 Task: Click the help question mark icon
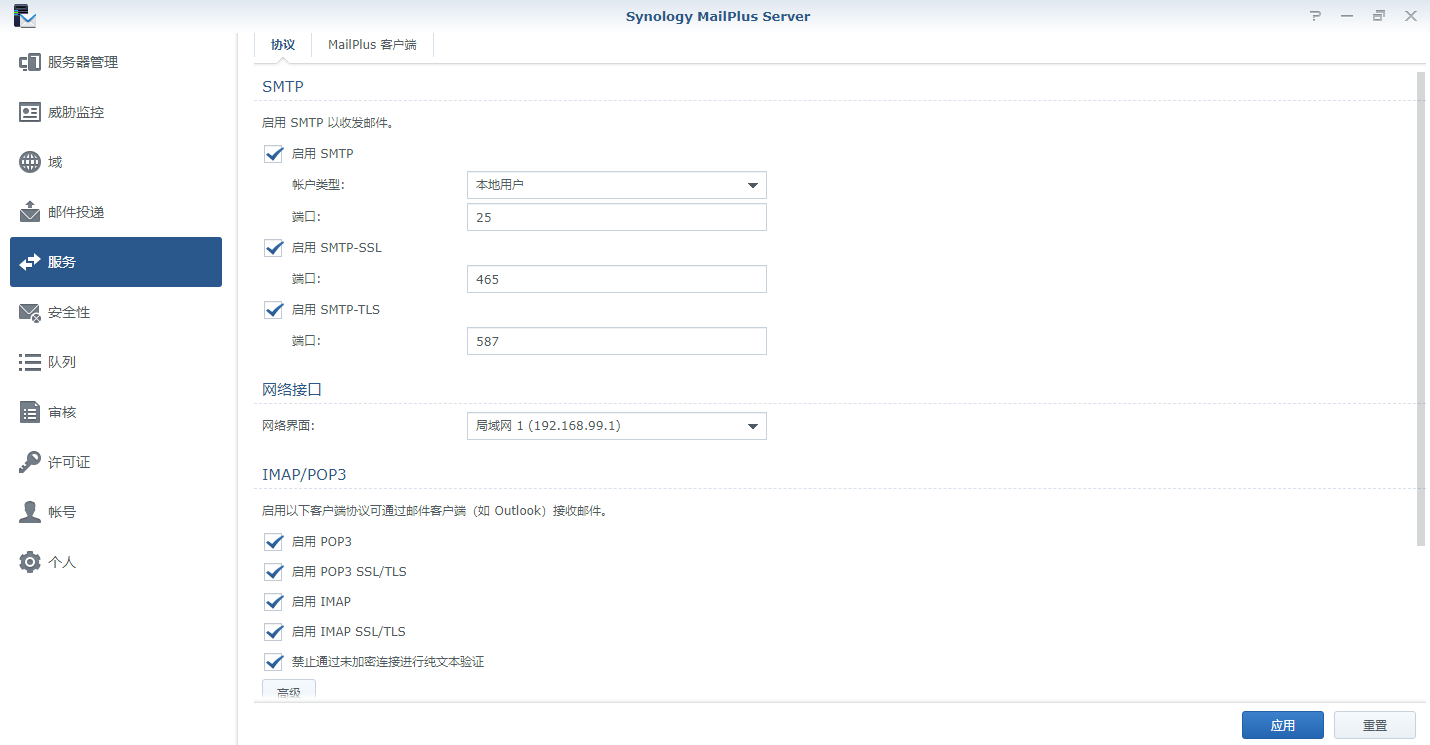1315,16
